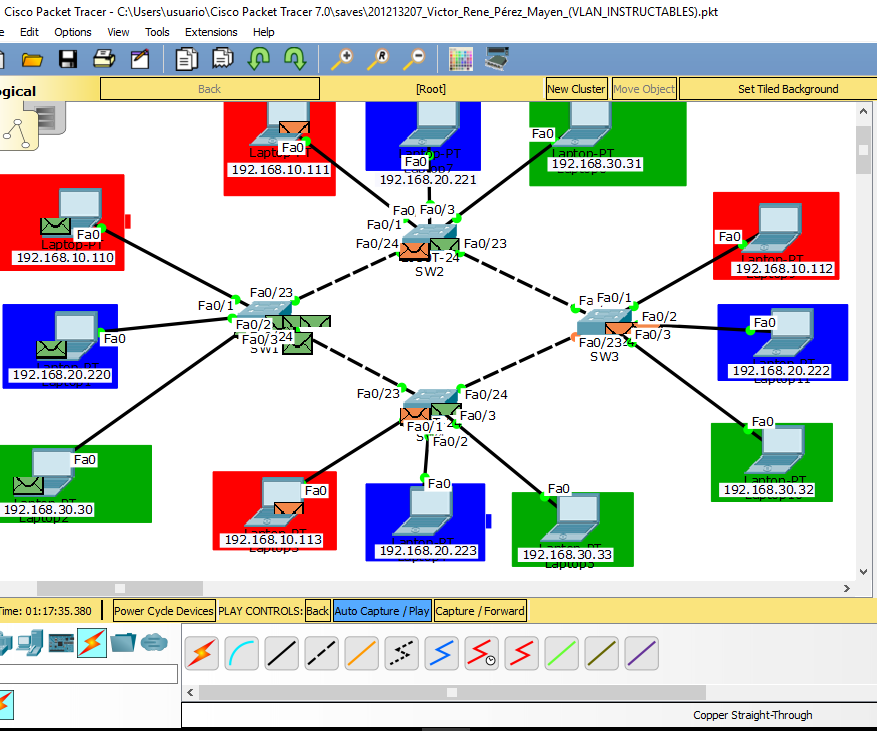Image resolution: width=877 pixels, height=731 pixels.
Task: Open the Options menu
Action: (x=73, y=32)
